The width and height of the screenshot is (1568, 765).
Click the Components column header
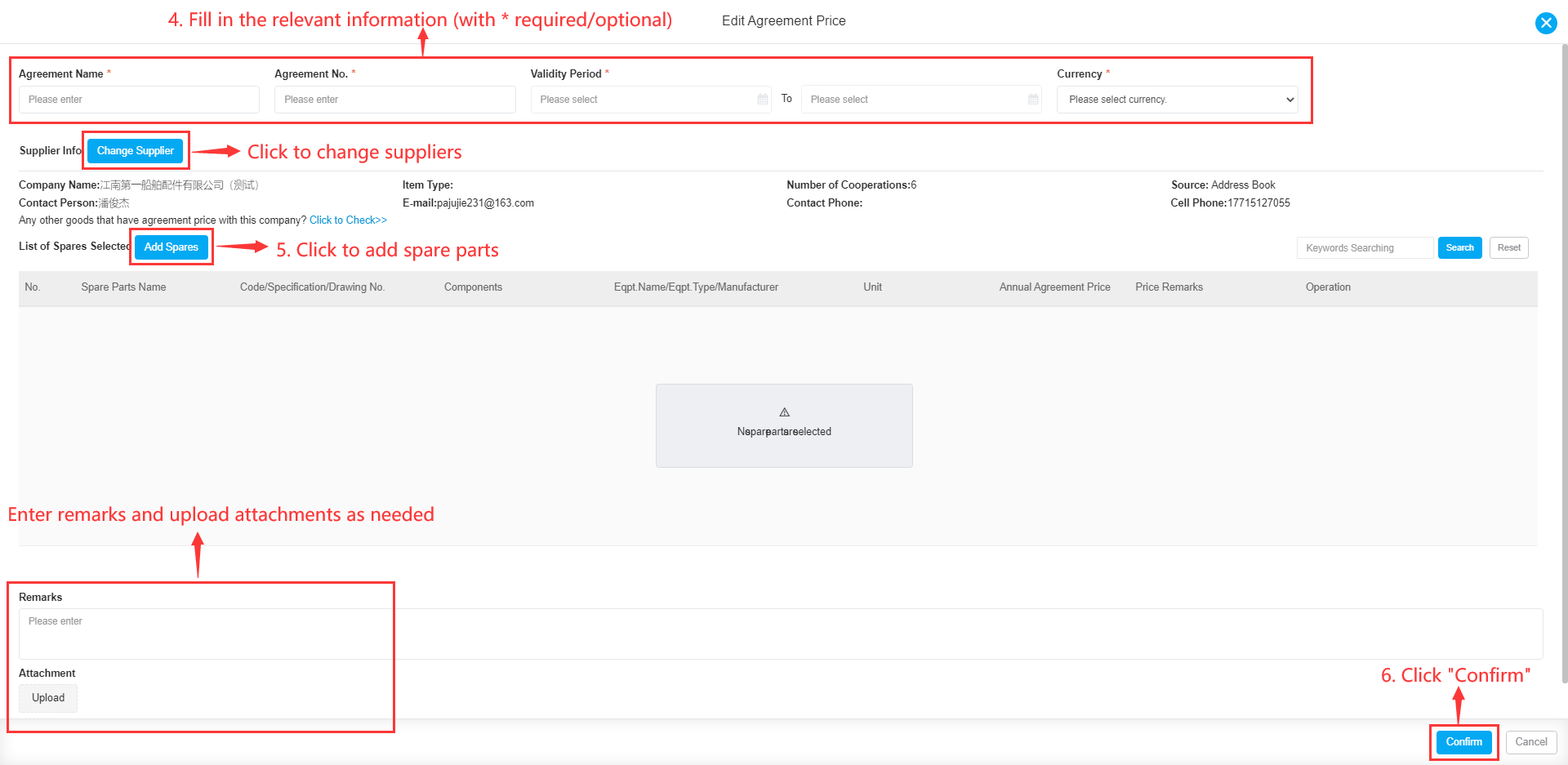[473, 287]
